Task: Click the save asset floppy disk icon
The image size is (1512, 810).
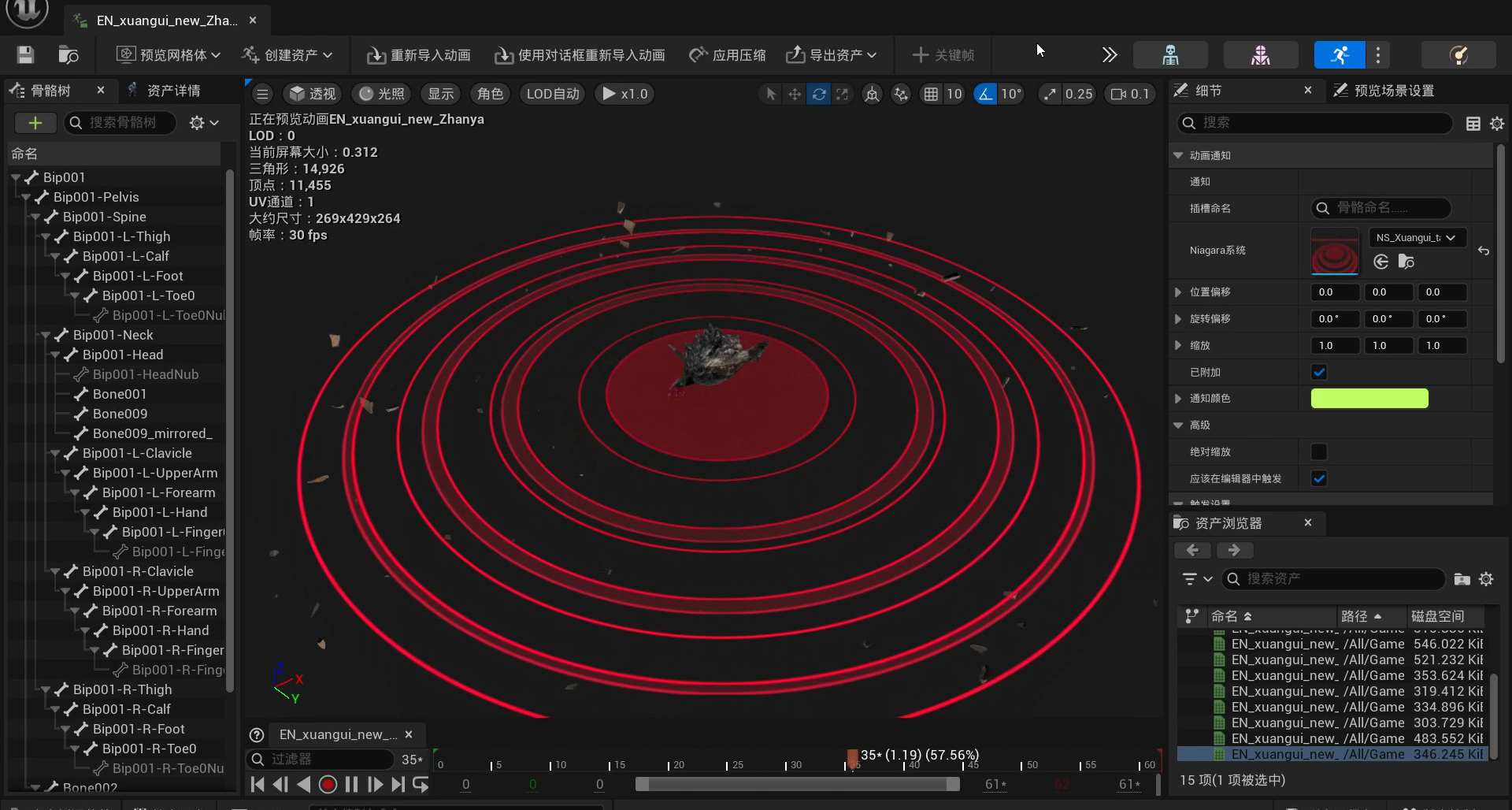Action: click(x=25, y=55)
